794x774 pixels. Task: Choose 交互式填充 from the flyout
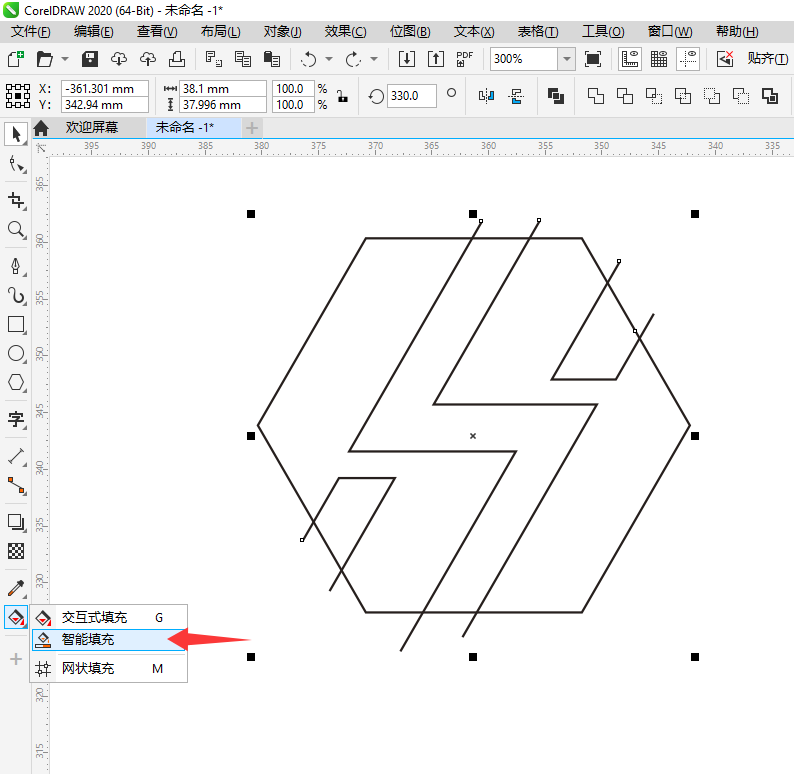[x=109, y=617]
